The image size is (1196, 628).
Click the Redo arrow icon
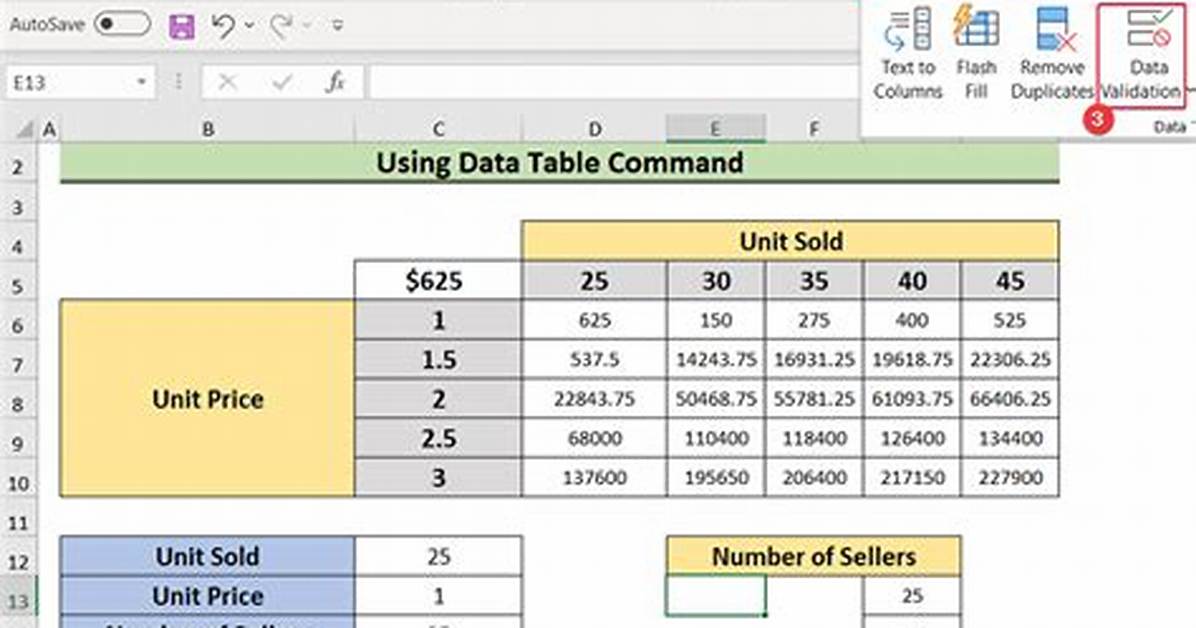(x=281, y=26)
